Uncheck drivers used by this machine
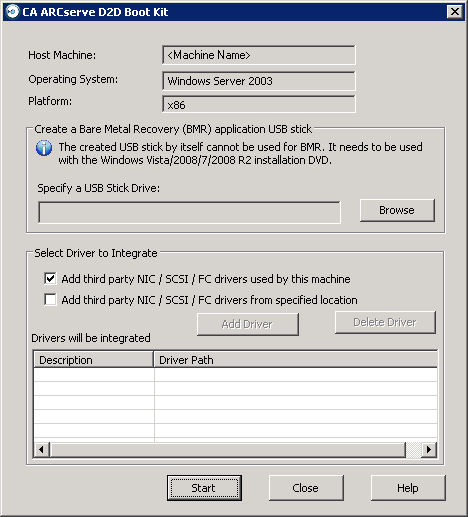Image resolution: width=468 pixels, height=517 pixels. tap(50, 278)
